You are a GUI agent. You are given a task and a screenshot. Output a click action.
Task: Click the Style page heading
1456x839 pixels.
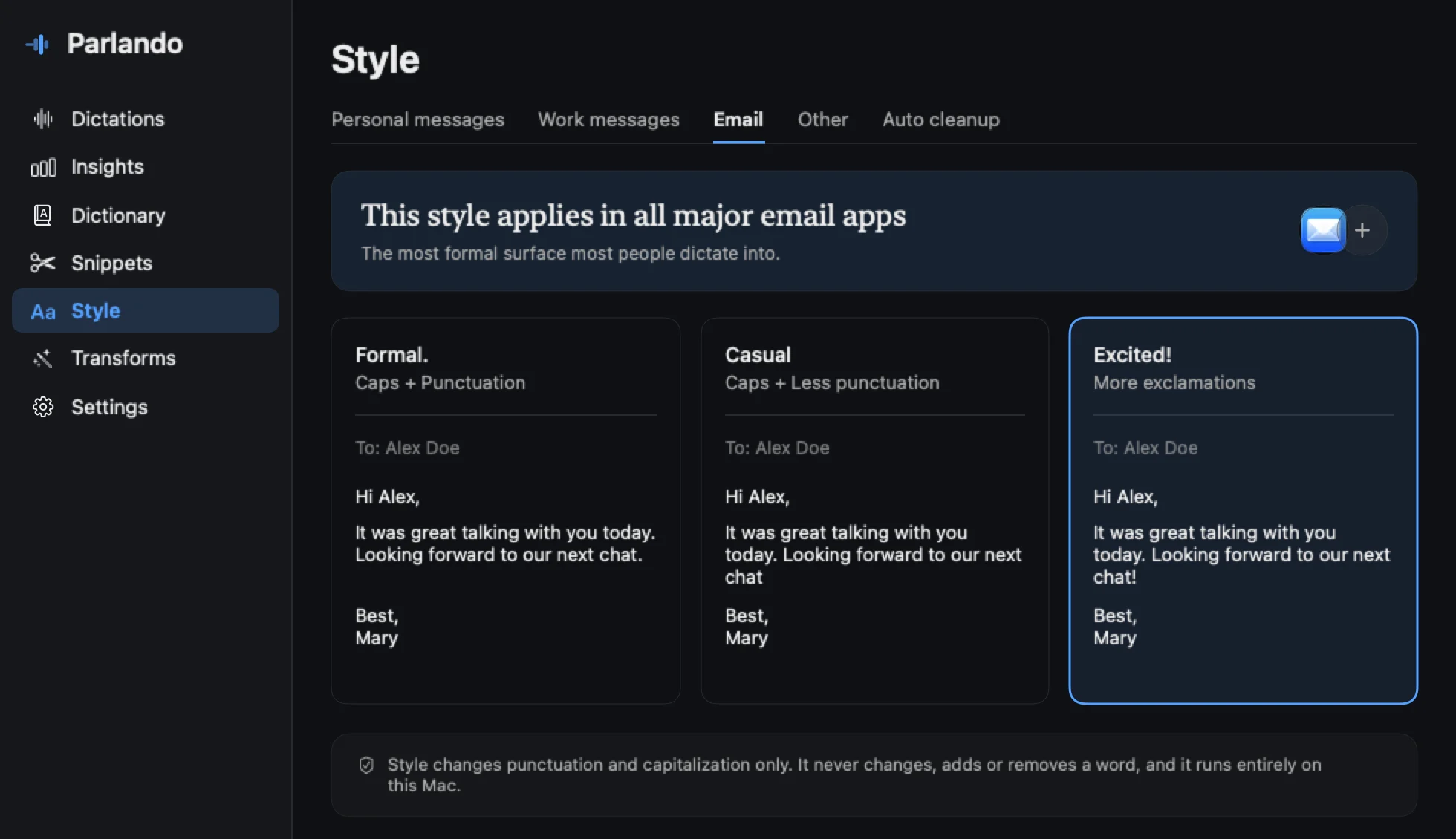[375, 59]
